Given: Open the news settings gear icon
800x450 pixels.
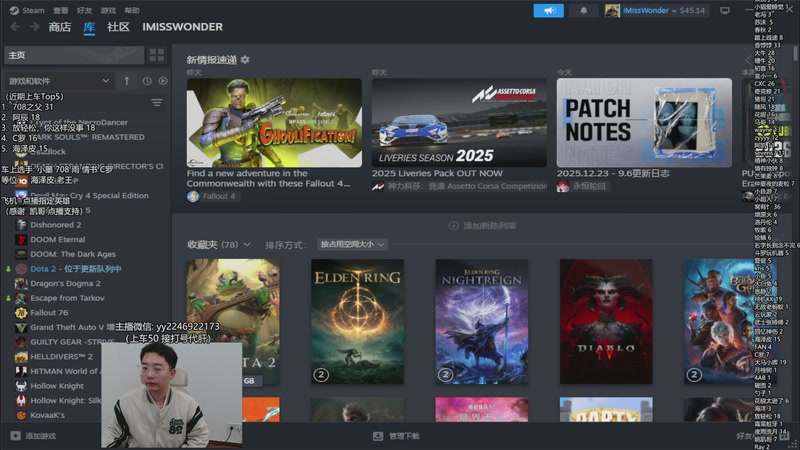Looking at the screenshot, I should (245, 60).
